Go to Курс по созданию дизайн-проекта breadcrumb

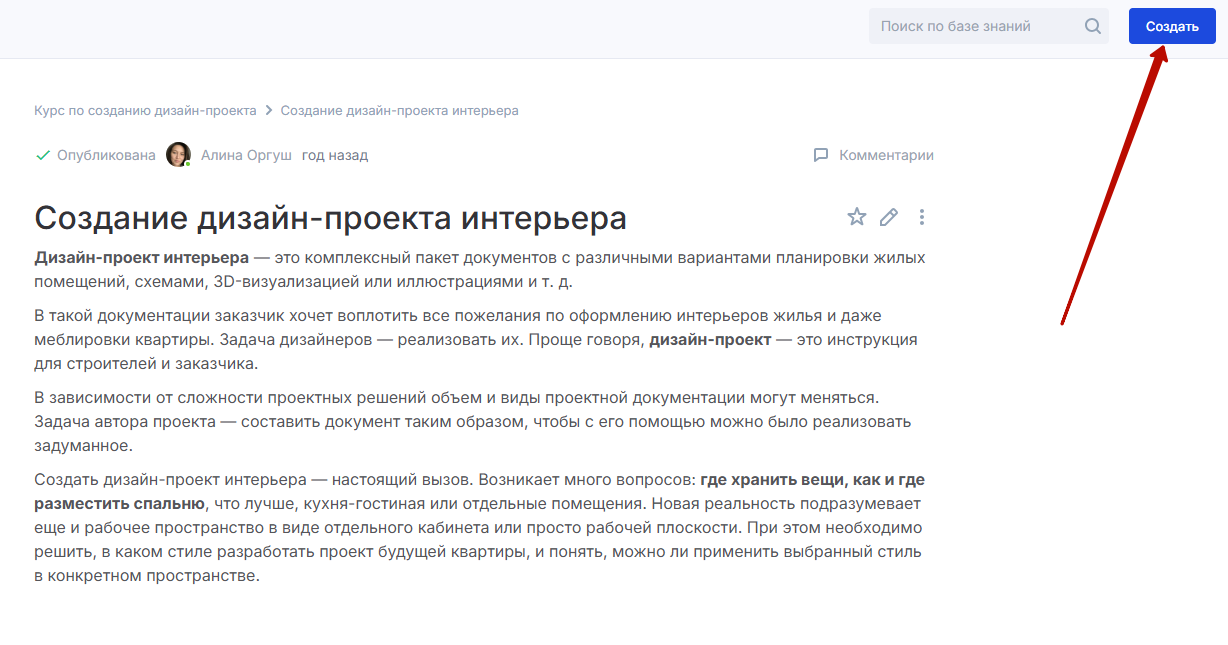point(145,111)
